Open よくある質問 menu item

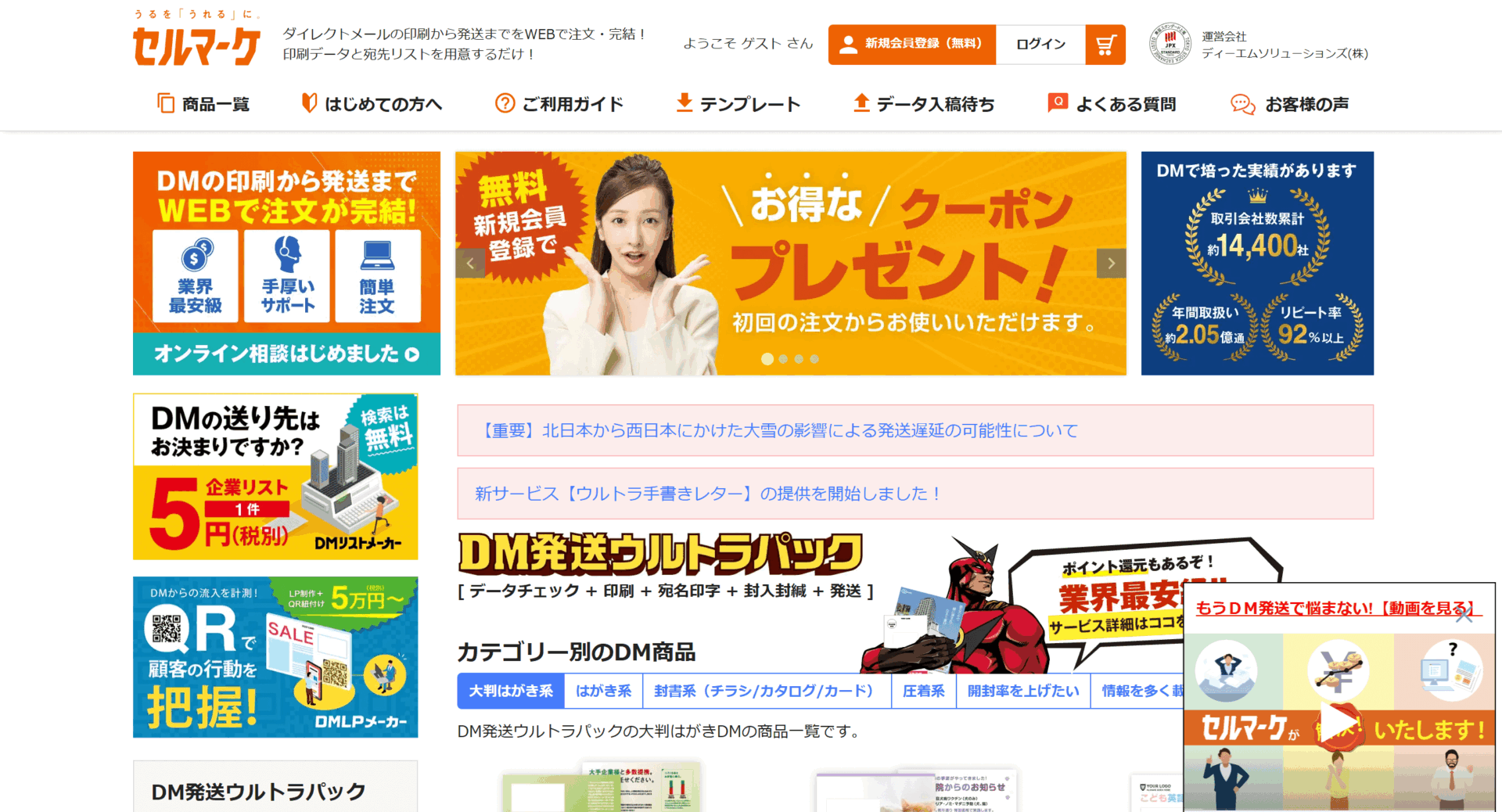click(1112, 104)
